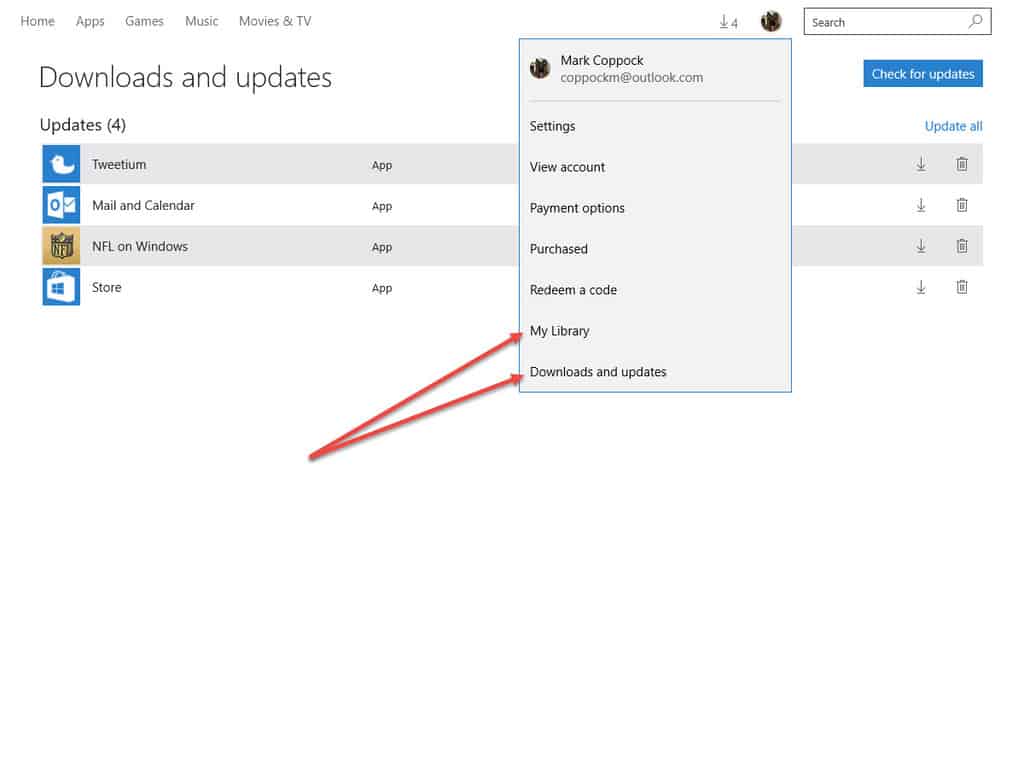Open the Music tab
Image resolution: width=1024 pixels, height=768 pixels.
pyautogui.click(x=202, y=21)
